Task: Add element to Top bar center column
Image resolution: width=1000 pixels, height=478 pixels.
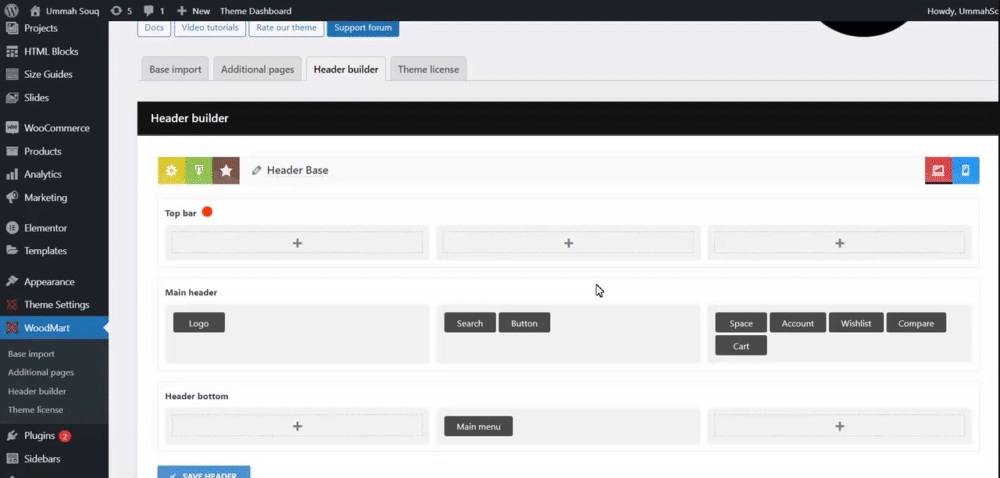Action: [568, 243]
